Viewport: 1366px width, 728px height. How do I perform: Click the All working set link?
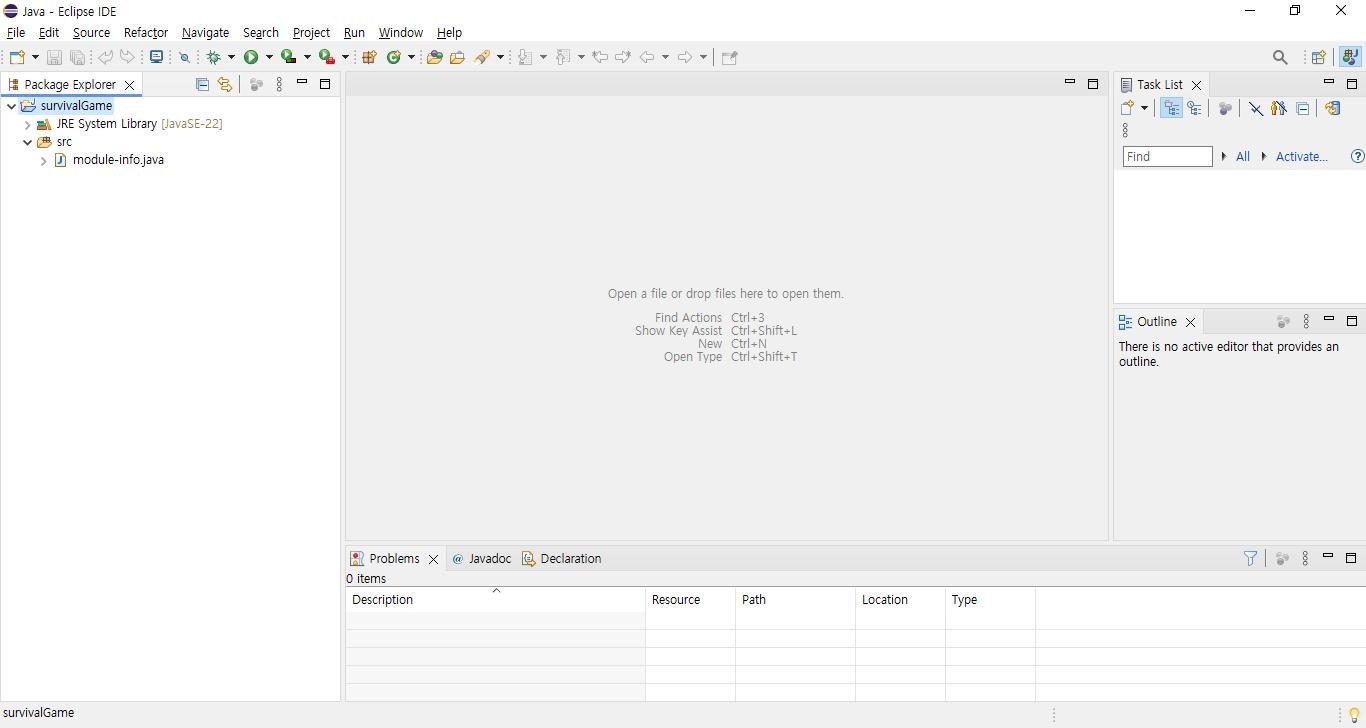point(1242,157)
